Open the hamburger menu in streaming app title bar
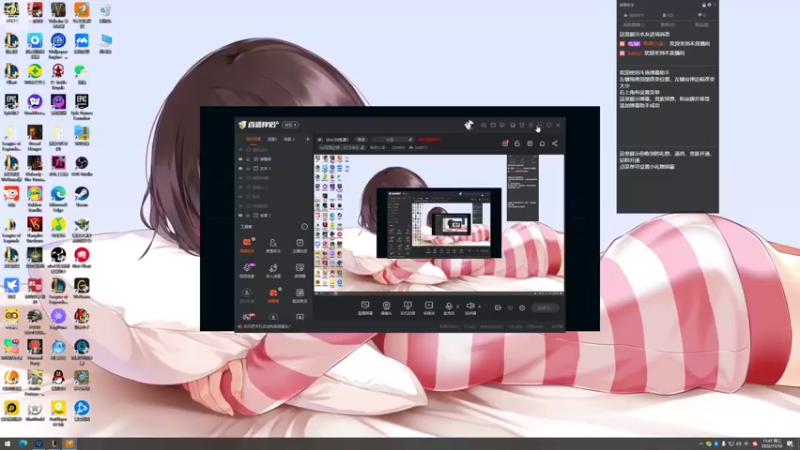 point(531,125)
